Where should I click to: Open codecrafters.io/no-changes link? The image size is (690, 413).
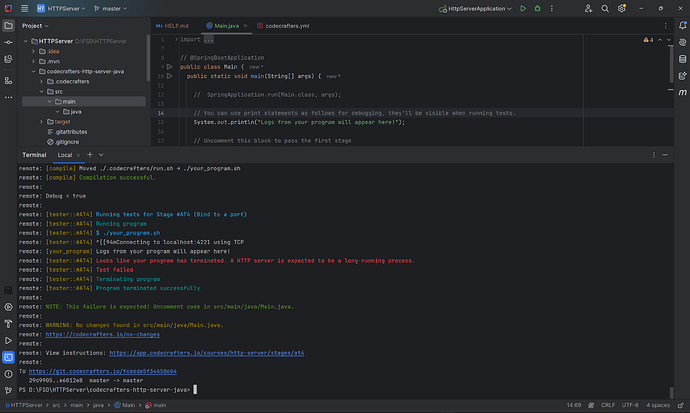(x=103, y=335)
